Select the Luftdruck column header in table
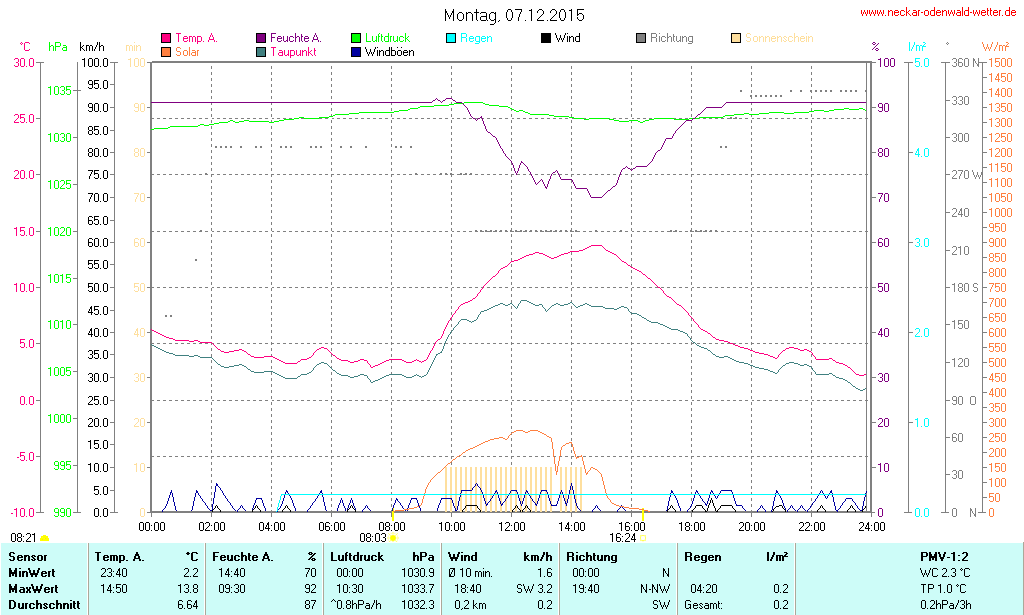This screenshot has height=615, width=1024. (356, 556)
